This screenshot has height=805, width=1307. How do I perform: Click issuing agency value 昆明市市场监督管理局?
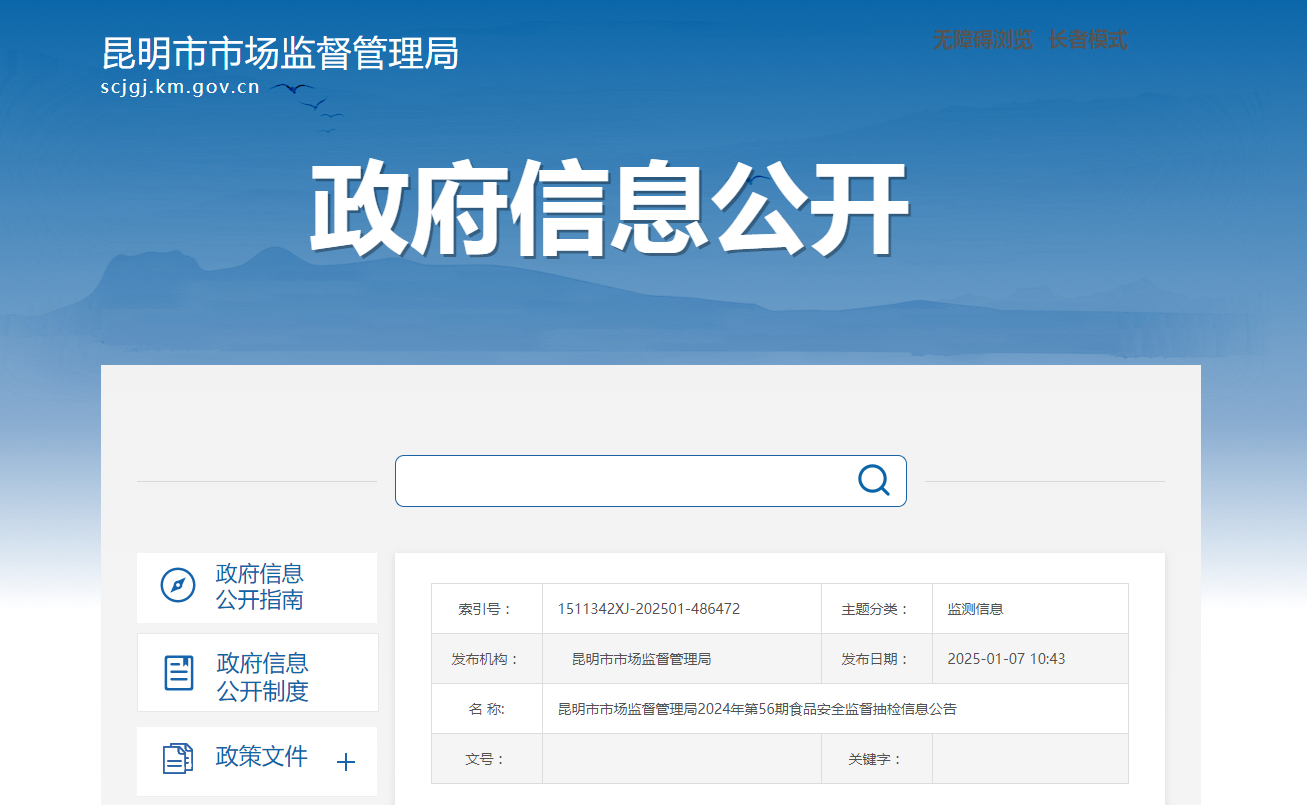coord(641,659)
